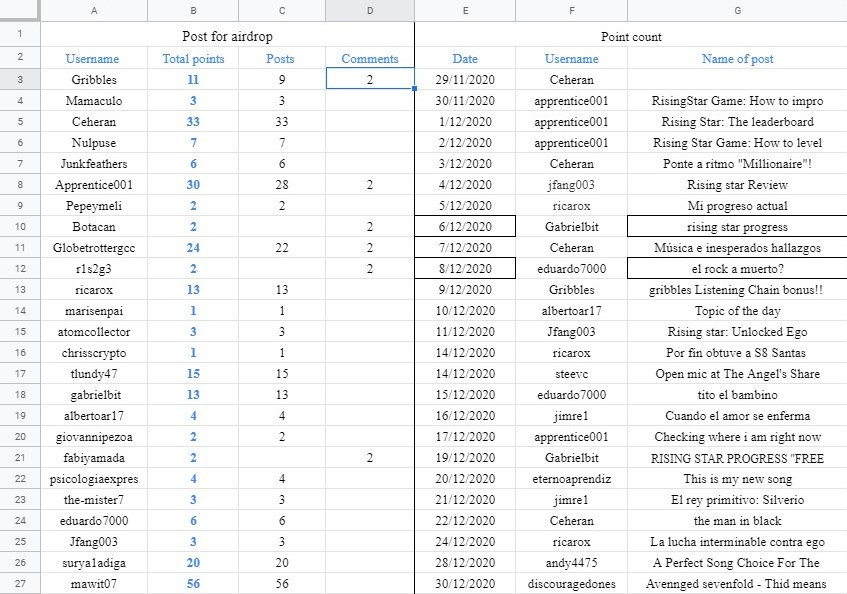Select the 'Botacan' username cell

coord(94,227)
